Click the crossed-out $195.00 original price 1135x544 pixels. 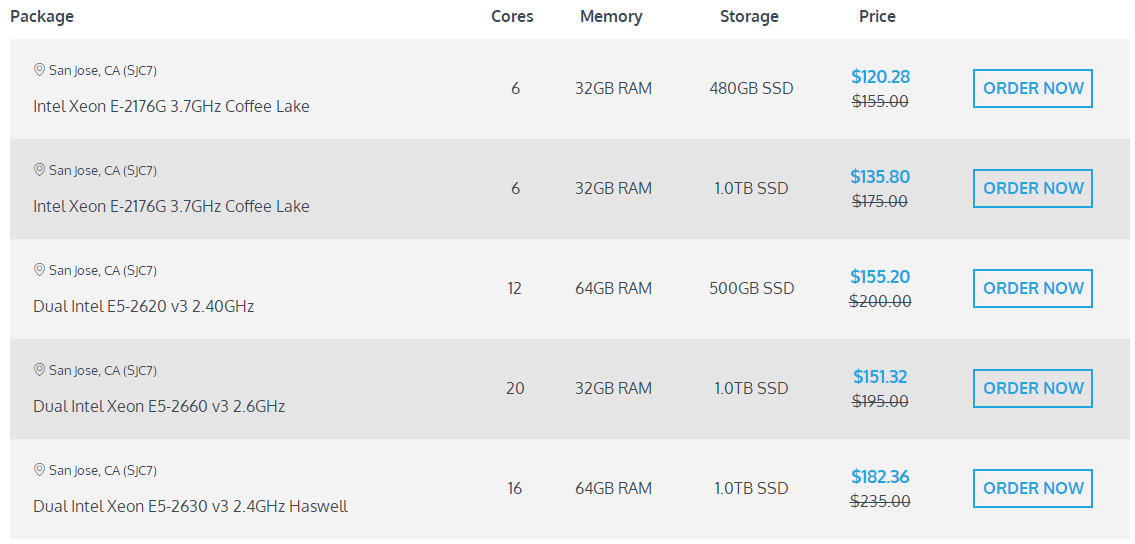click(x=880, y=401)
